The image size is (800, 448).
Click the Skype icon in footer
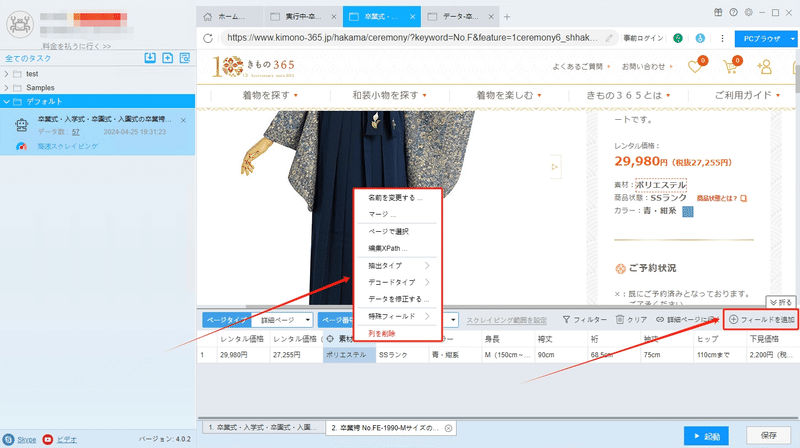coord(8,439)
